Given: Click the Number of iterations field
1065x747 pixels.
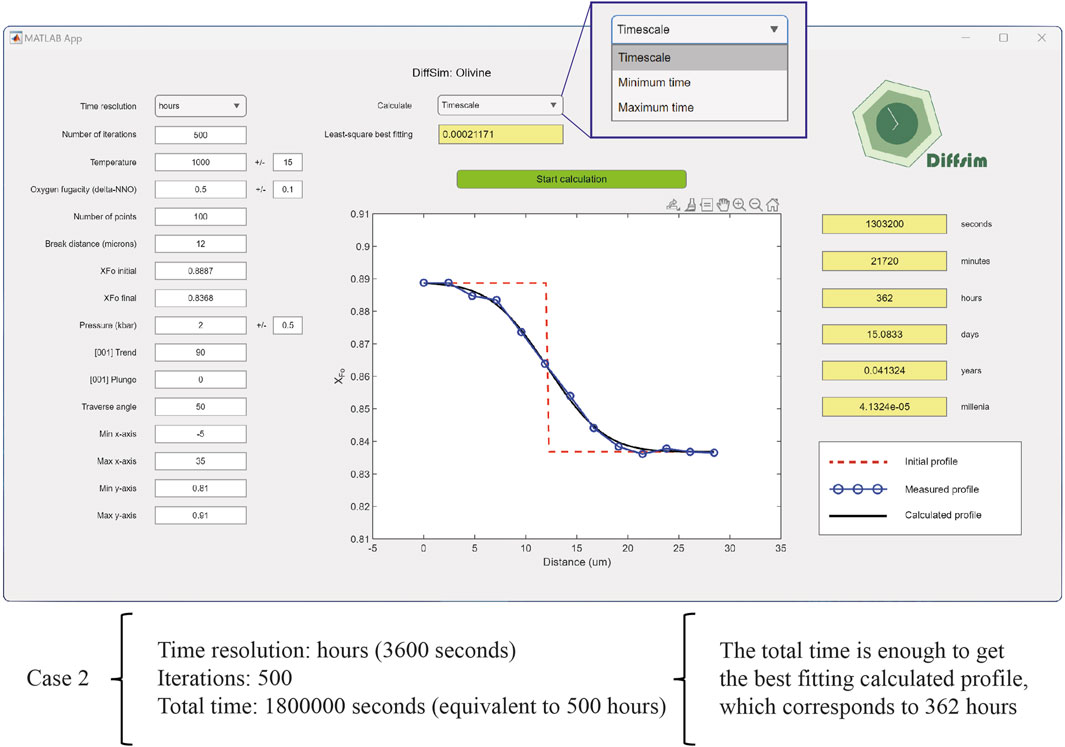Looking at the screenshot, I should point(200,135).
